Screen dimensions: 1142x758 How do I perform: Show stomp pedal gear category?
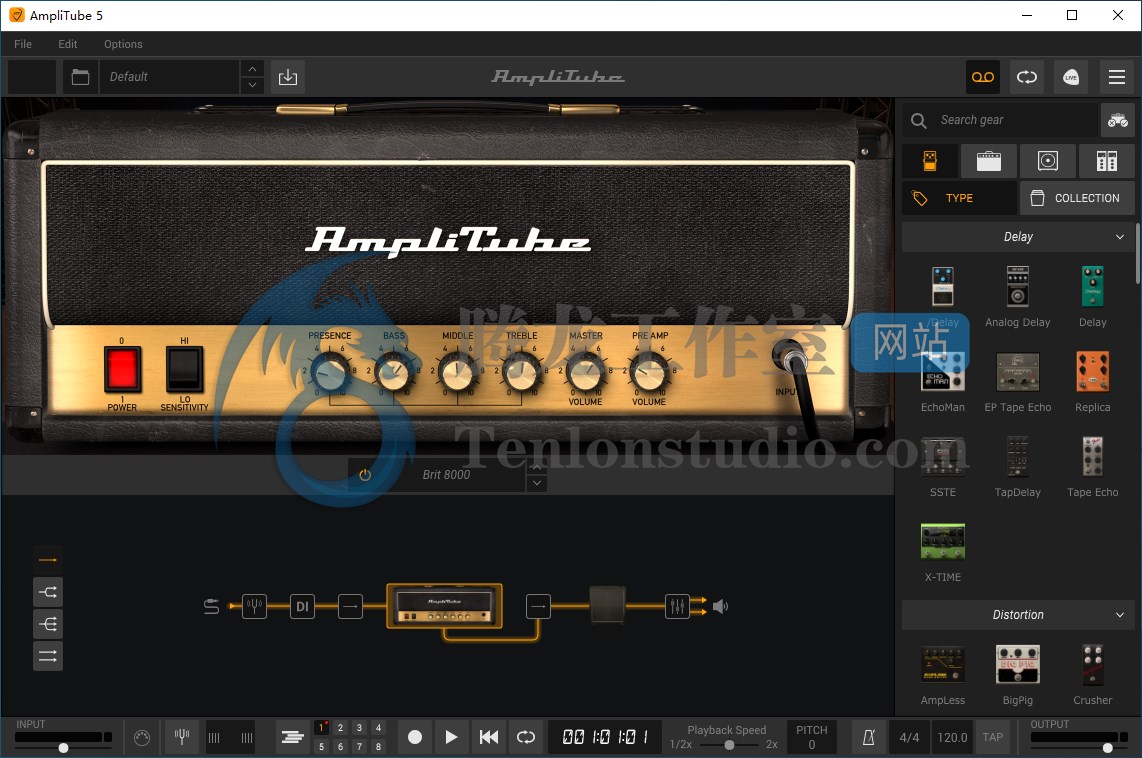pos(930,161)
